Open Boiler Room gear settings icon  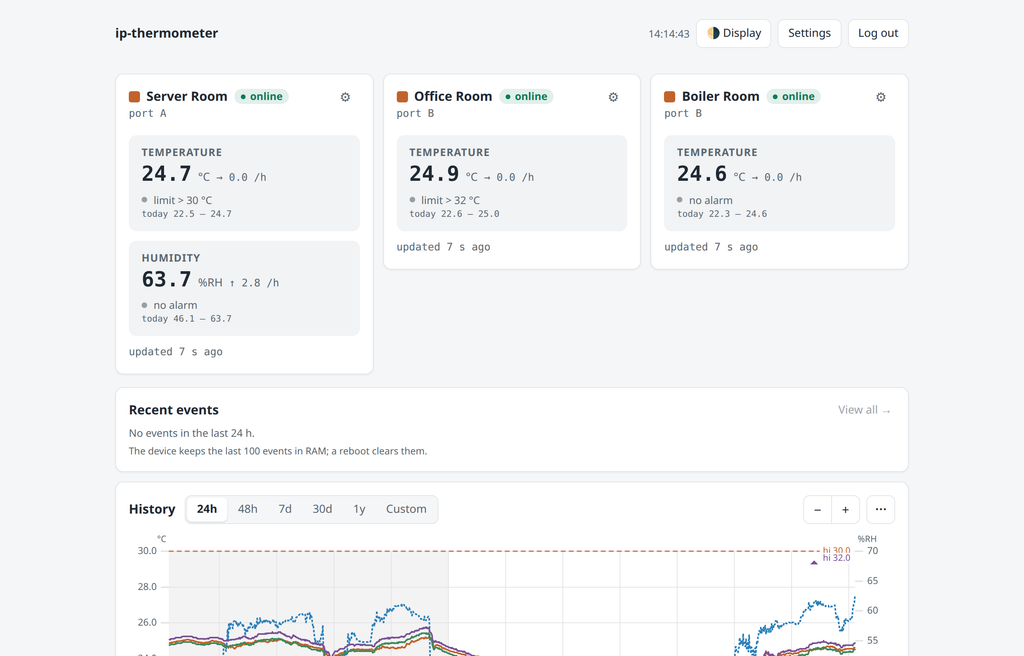(x=881, y=97)
